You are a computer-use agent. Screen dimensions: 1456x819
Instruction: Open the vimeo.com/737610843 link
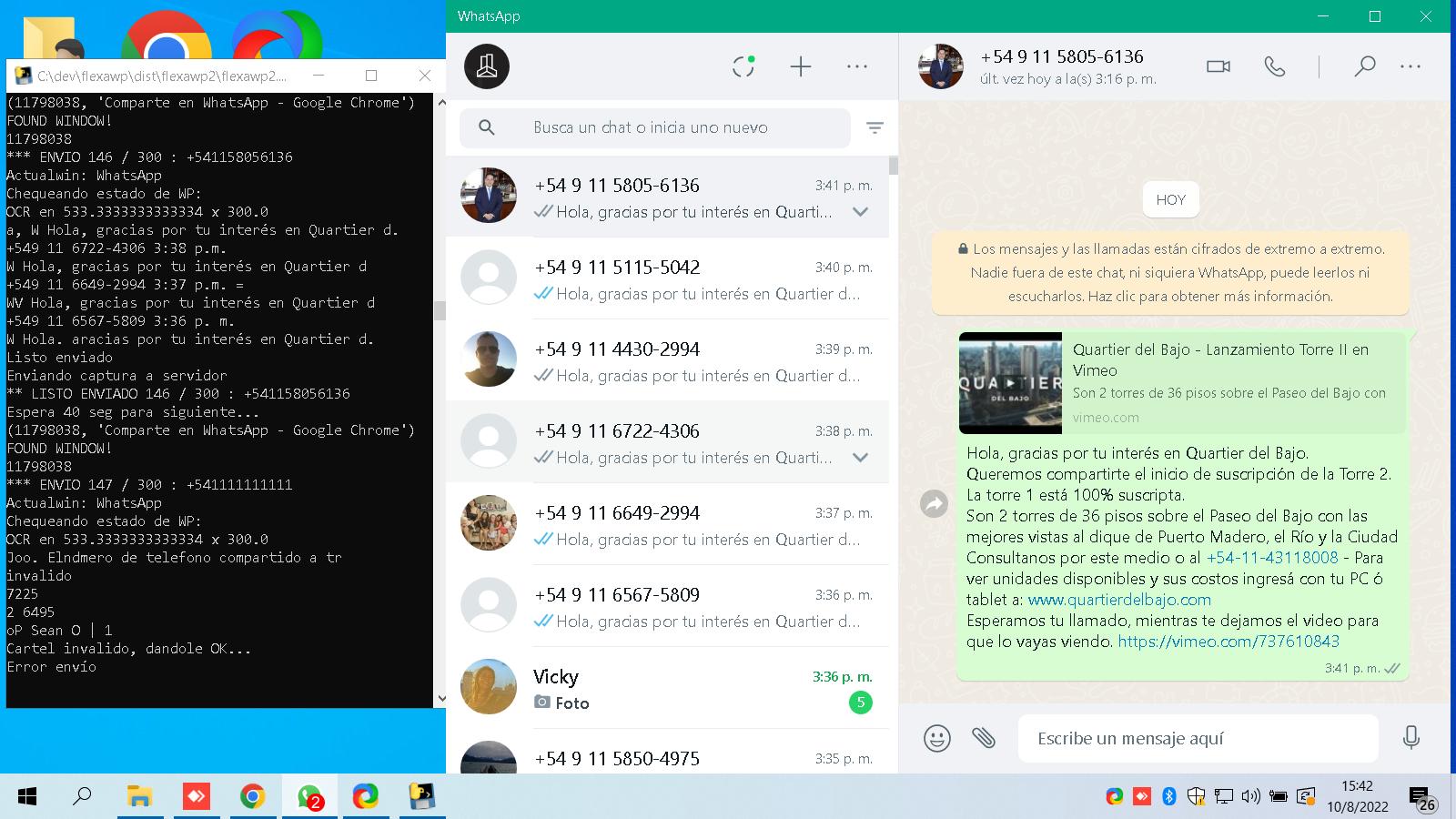[x=1228, y=642]
